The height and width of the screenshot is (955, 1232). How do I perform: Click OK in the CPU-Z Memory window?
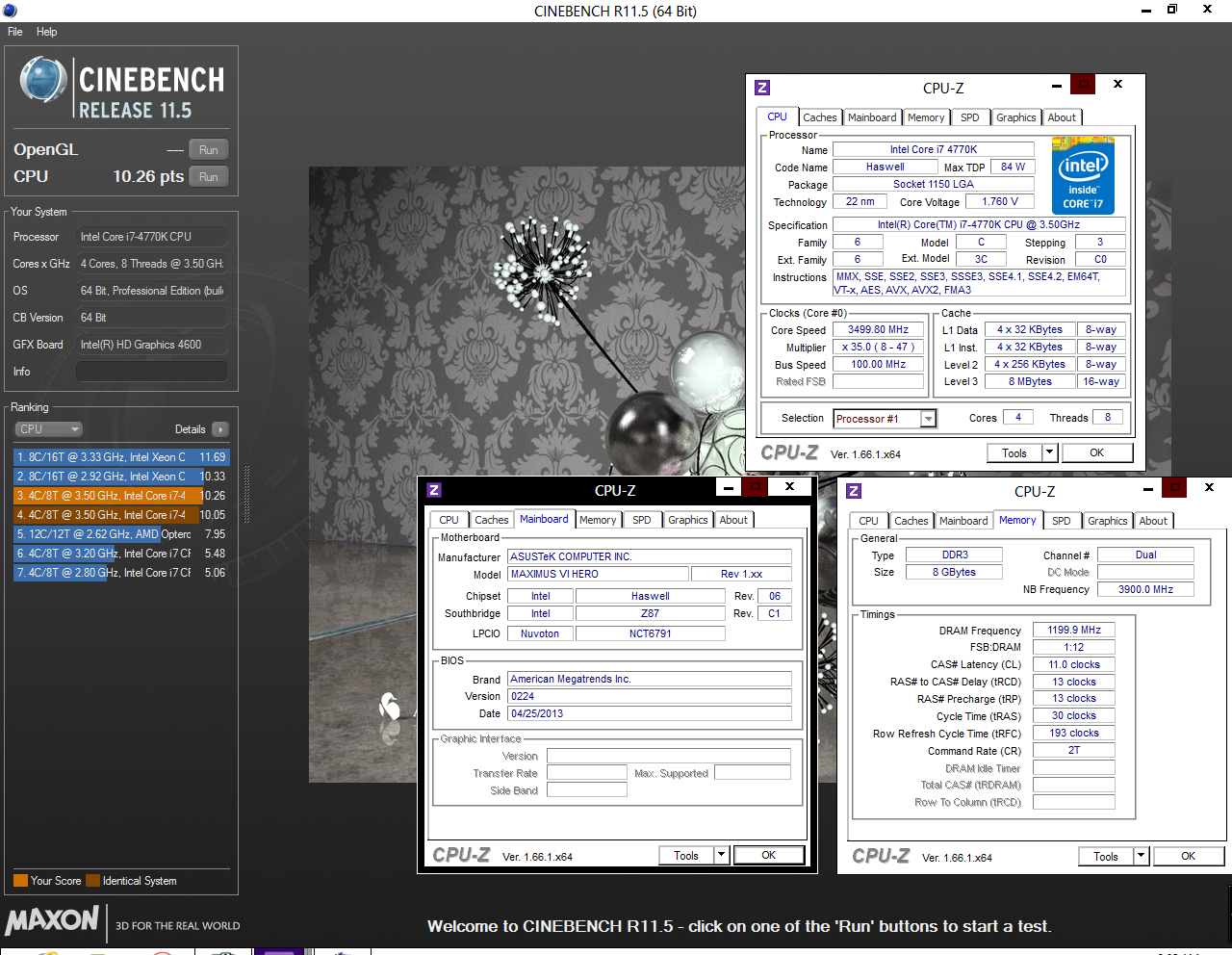(x=1189, y=856)
